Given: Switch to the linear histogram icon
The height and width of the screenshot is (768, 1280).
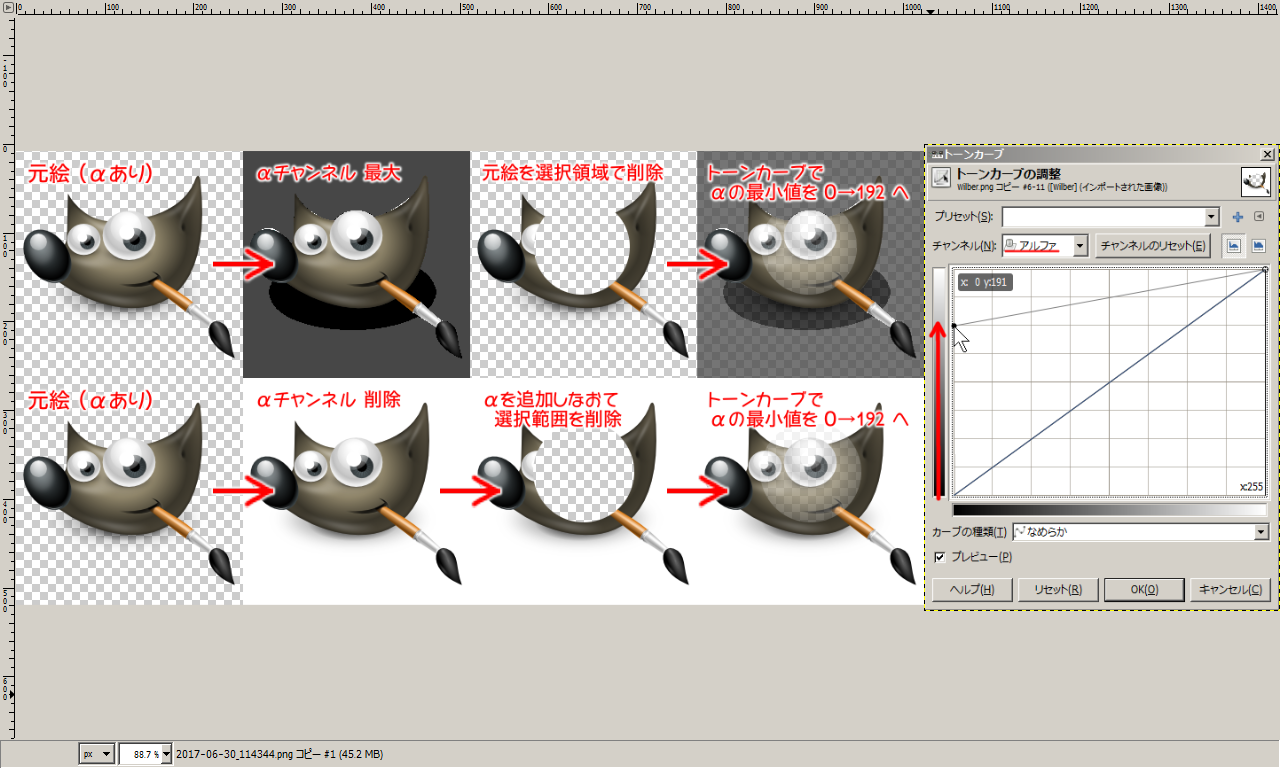Looking at the screenshot, I should click(x=1236, y=245).
